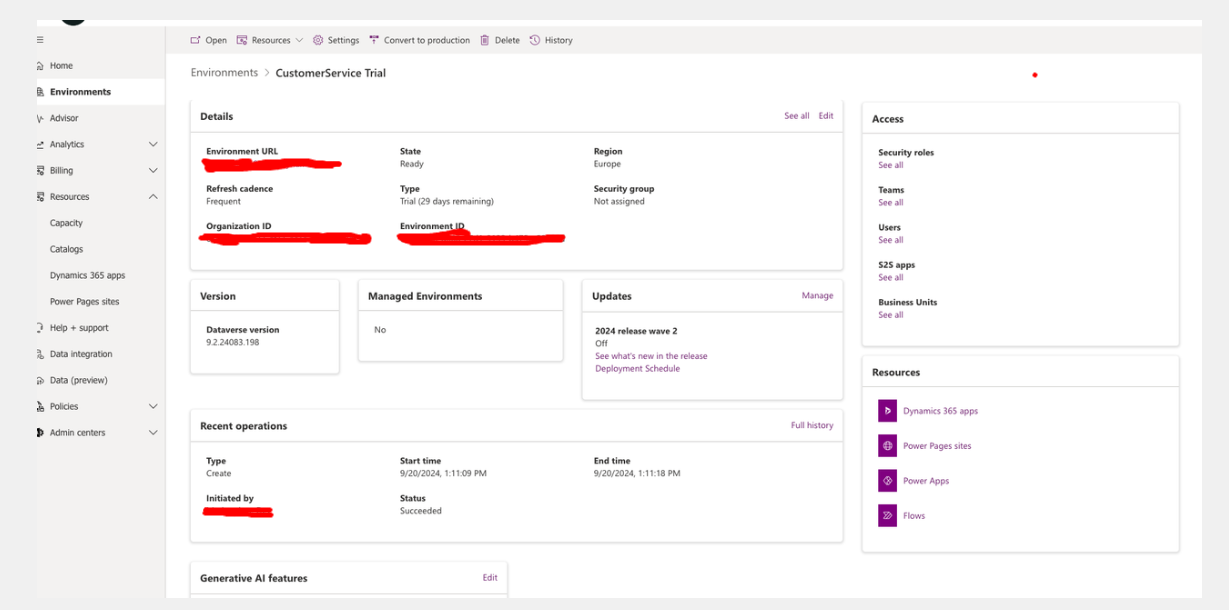Click the CustomerService Trial breadcrumb title
Viewport: 1229px width, 610px height.
(x=330, y=73)
